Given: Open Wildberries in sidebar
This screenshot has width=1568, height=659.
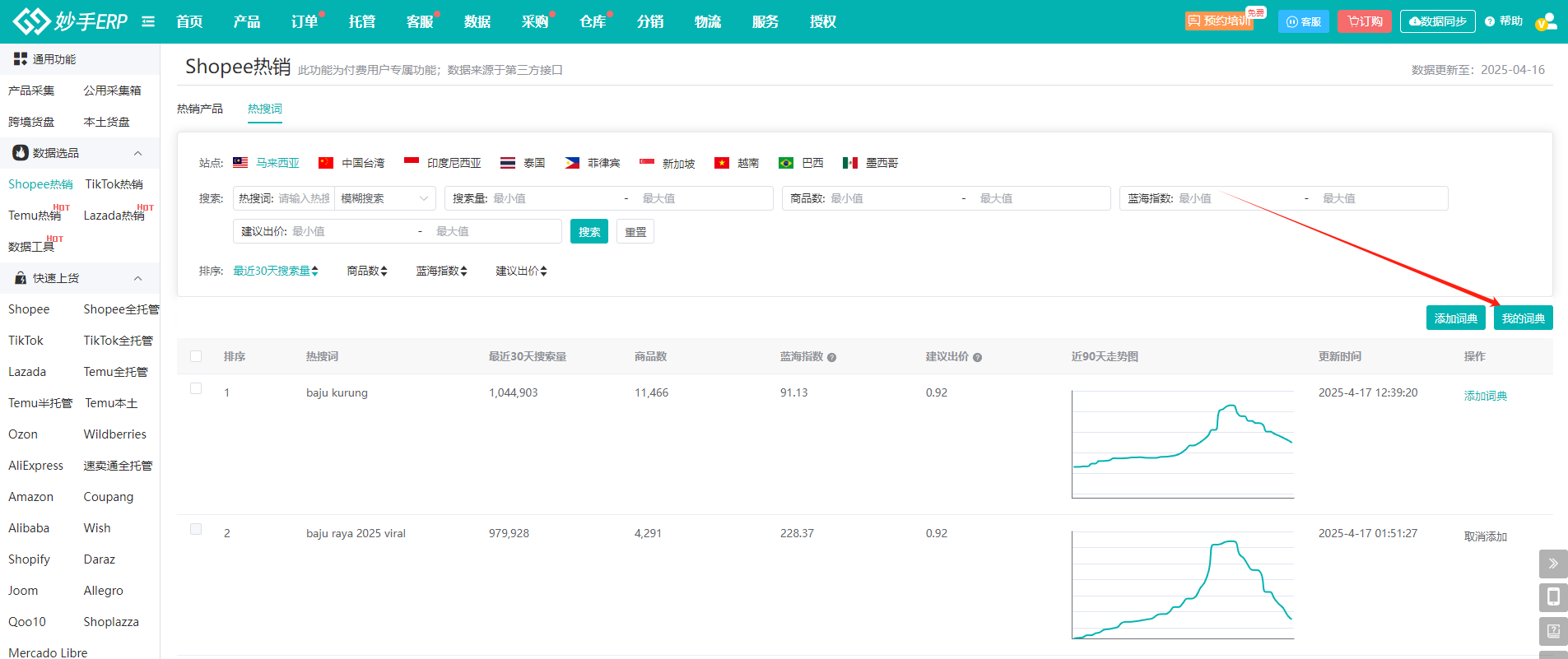Looking at the screenshot, I should (115, 434).
